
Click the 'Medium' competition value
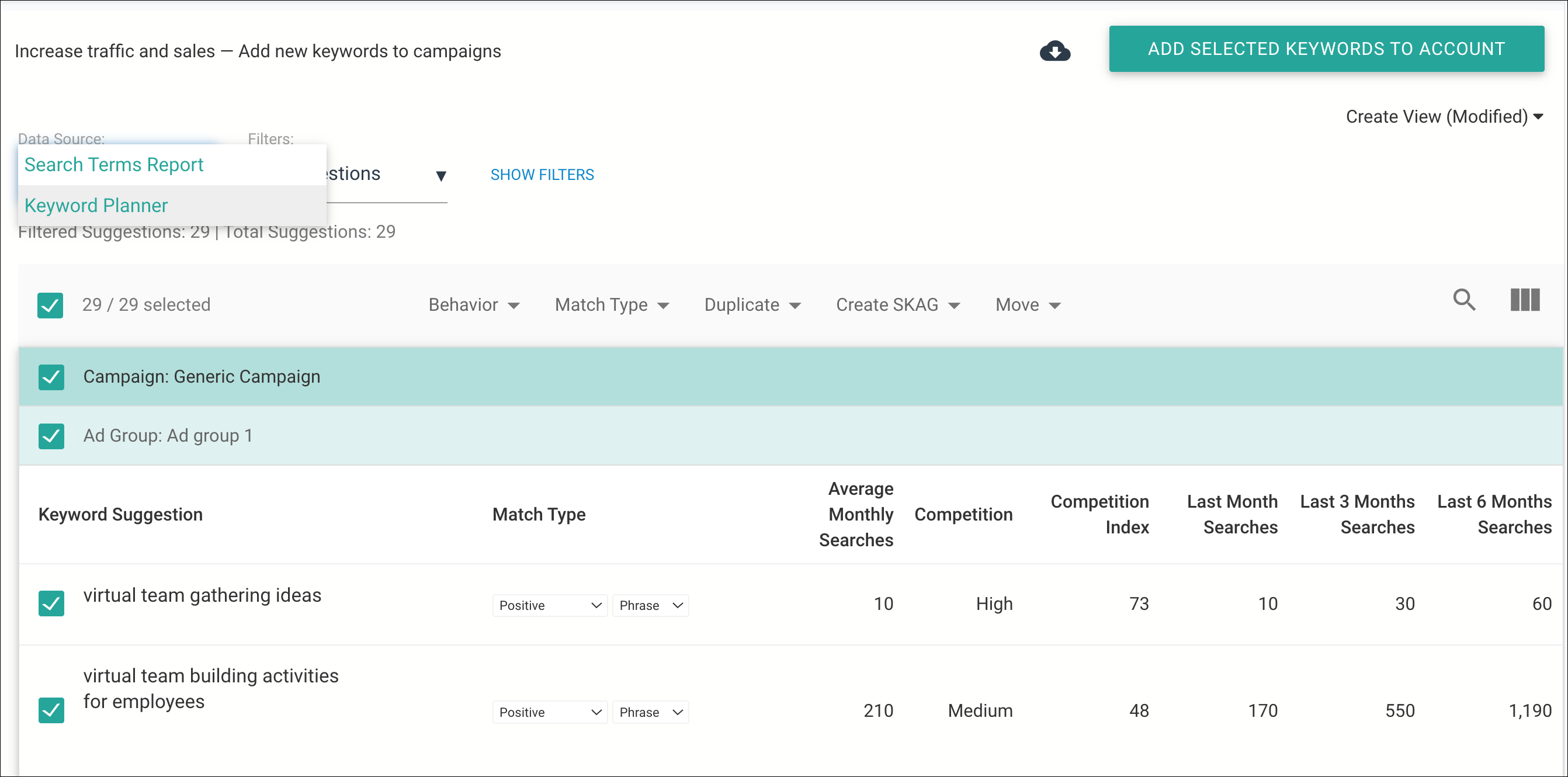coord(980,710)
